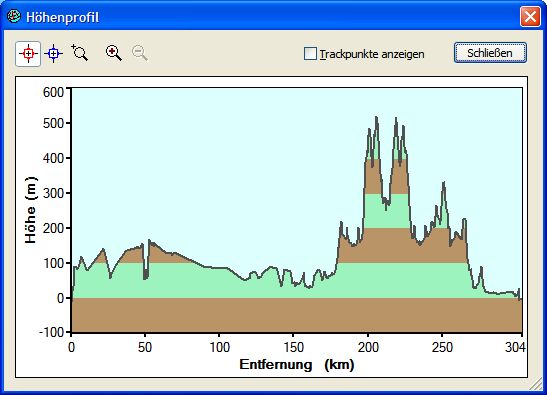Click the 400 value on the height axis
547x395 pixels.
point(53,158)
